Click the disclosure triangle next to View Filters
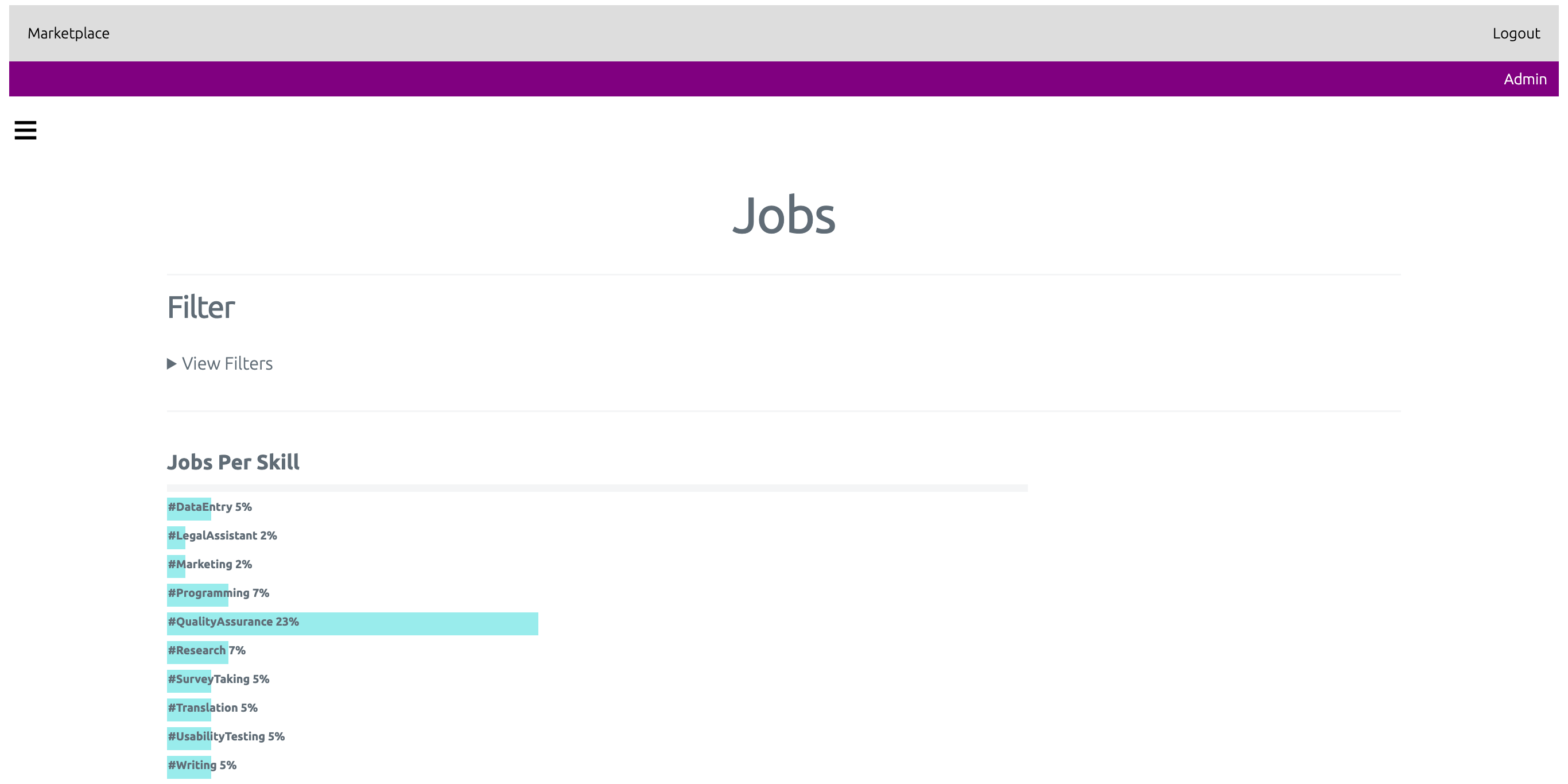This screenshot has width=1568, height=784. [172, 363]
